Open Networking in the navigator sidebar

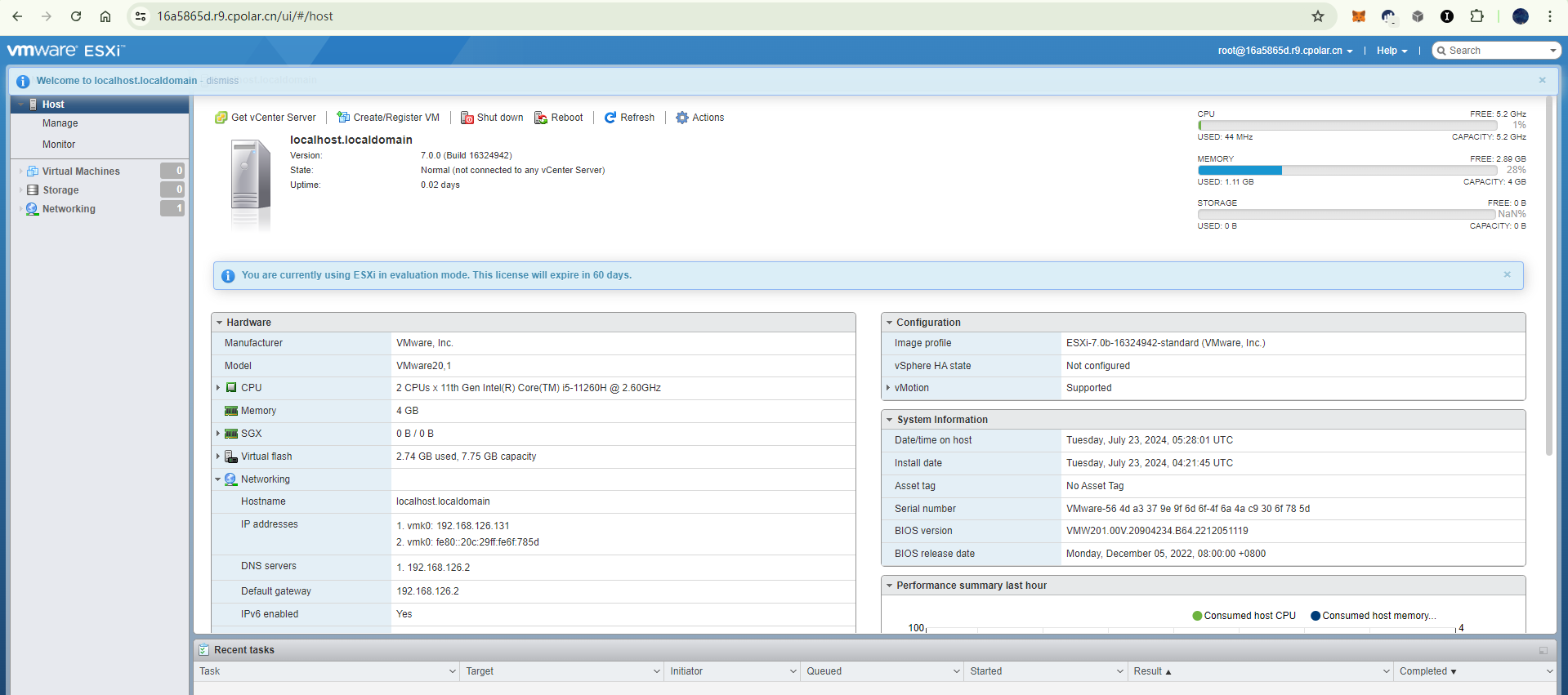69,209
